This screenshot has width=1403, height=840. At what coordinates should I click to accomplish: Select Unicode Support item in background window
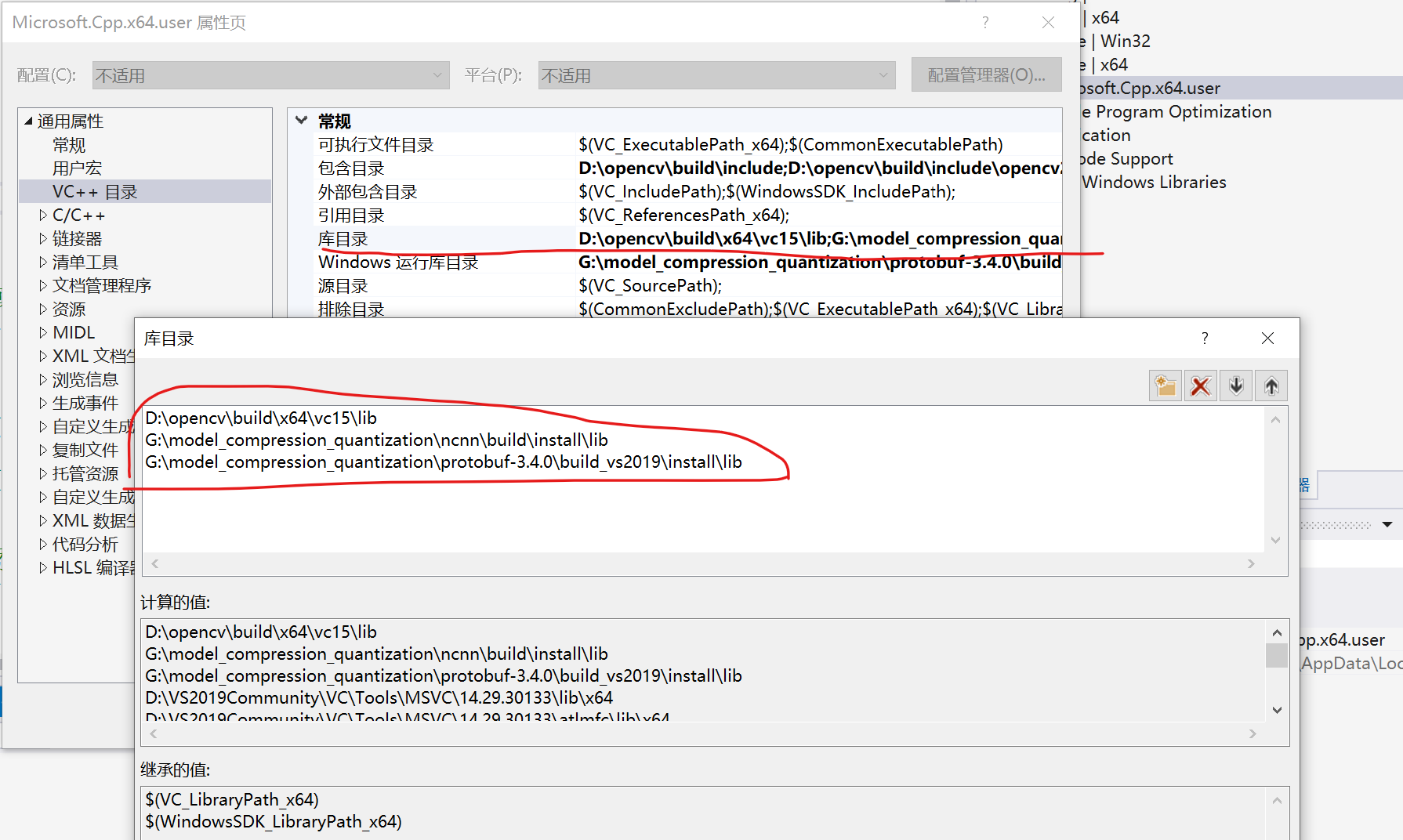click(x=1126, y=158)
